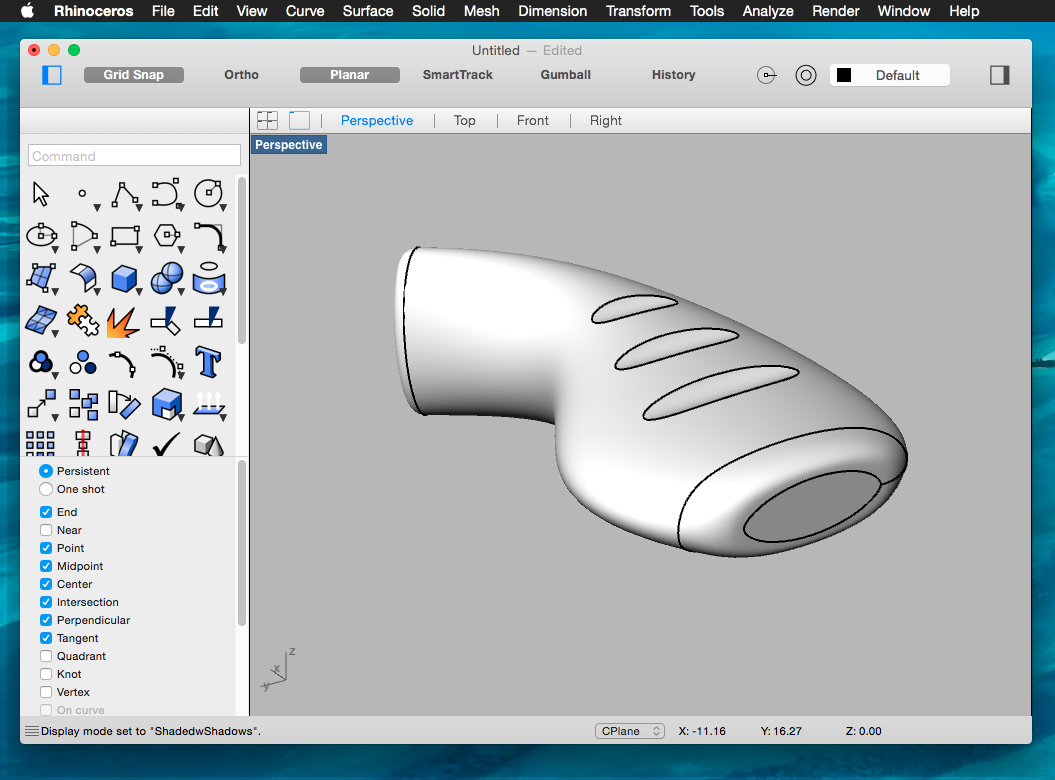Enable the SmartTrack button
1055x780 pixels.
pyautogui.click(x=458, y=75)
